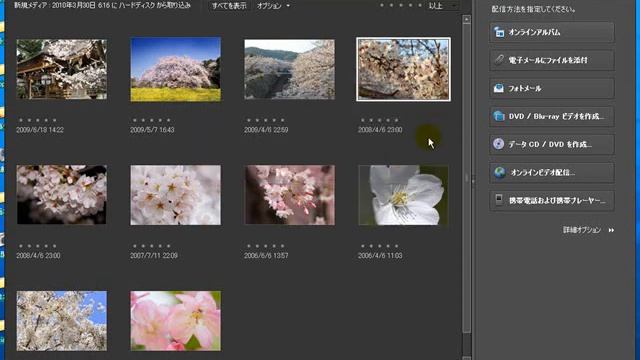Give the 2007/7/11 22:09 photo five stars
Screen dimensions: 640x360
coord(169,246)
